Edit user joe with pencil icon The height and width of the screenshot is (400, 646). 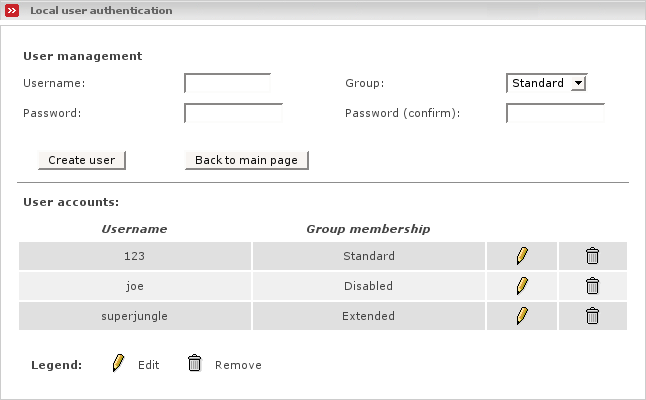click(x=522, y=286)
